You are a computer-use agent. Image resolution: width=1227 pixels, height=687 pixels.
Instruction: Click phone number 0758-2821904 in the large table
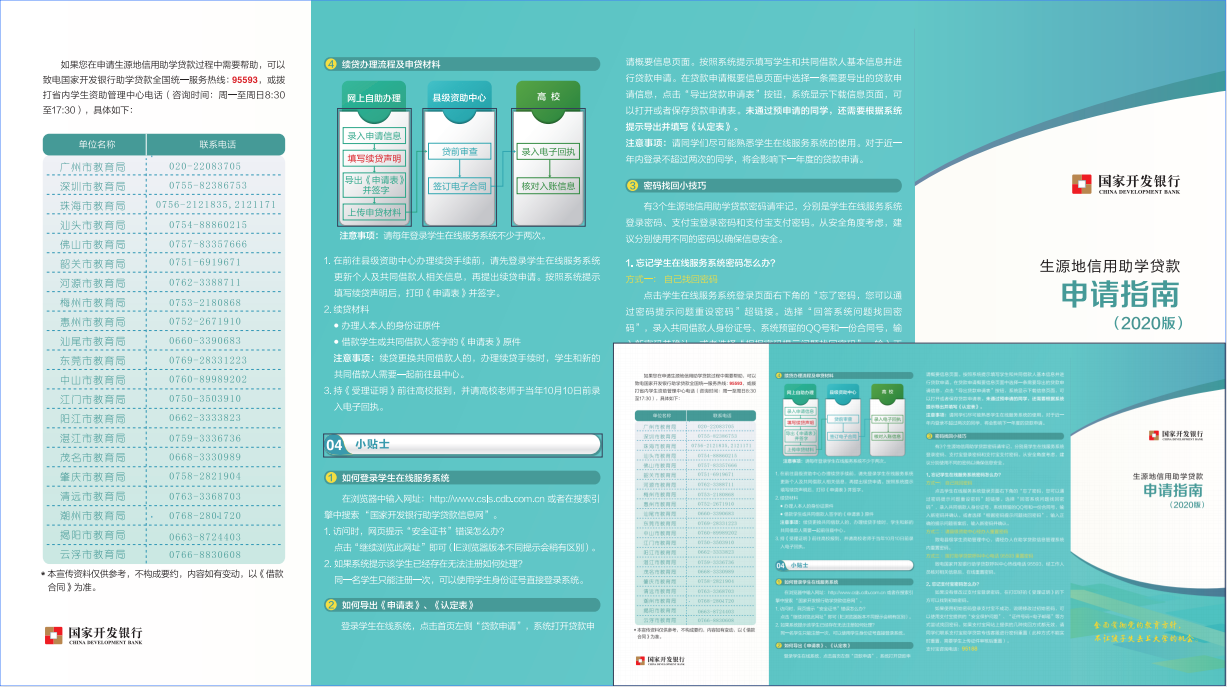(x=205, y=476)
